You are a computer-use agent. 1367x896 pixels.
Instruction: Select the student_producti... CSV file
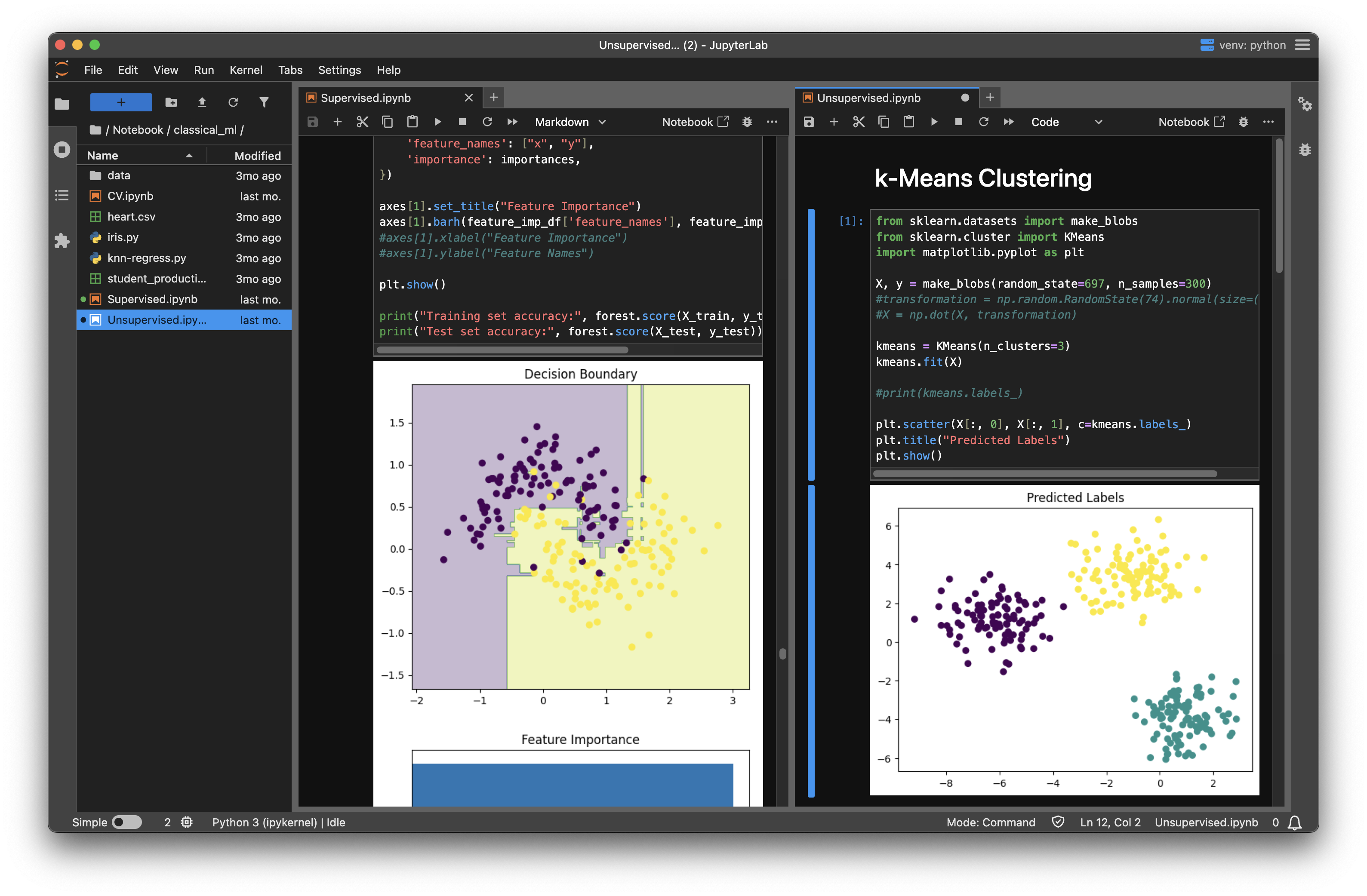[x=184, y=279]
